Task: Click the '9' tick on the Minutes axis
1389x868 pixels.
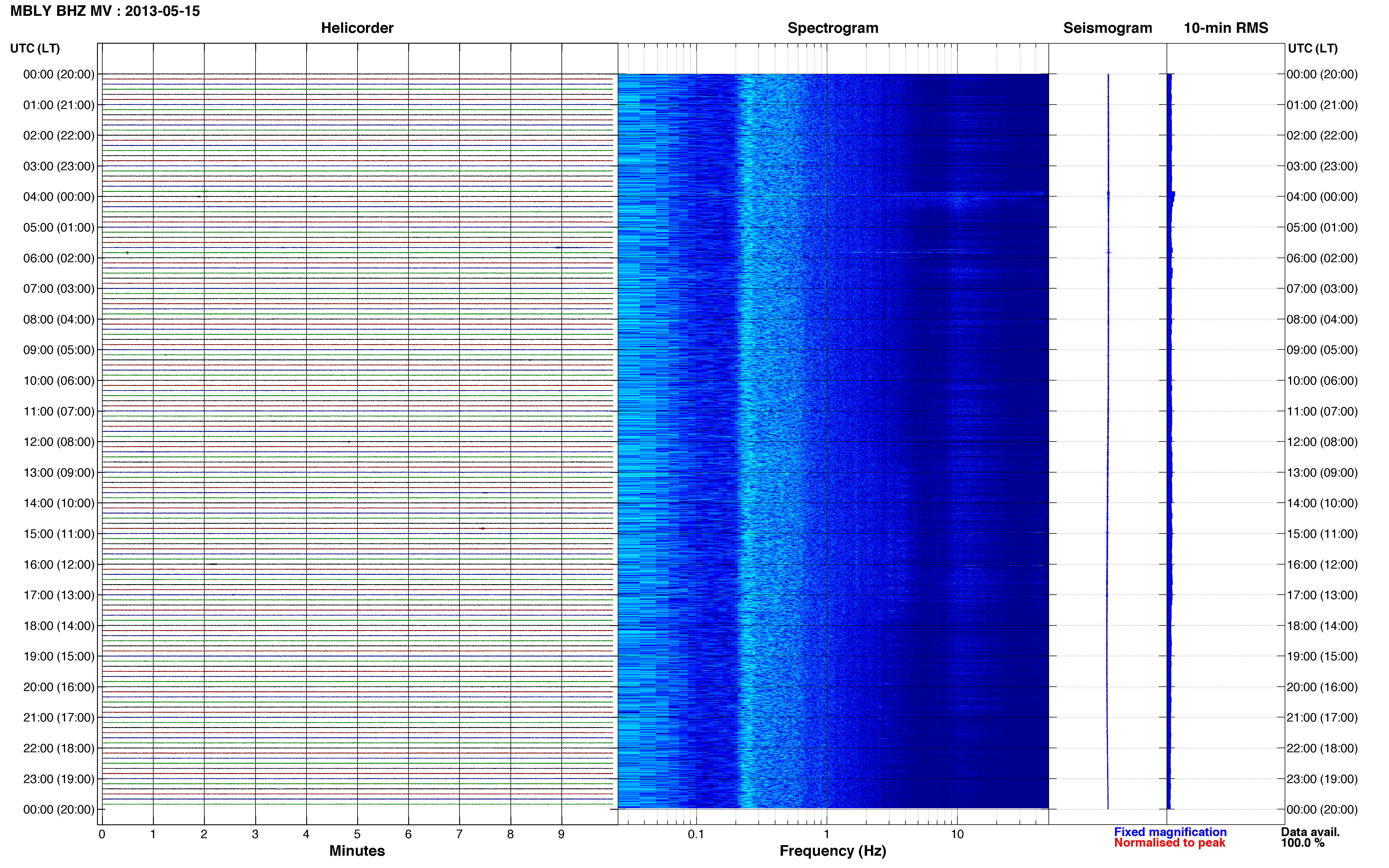Action: pyautogui.click(x=561, y=834)
